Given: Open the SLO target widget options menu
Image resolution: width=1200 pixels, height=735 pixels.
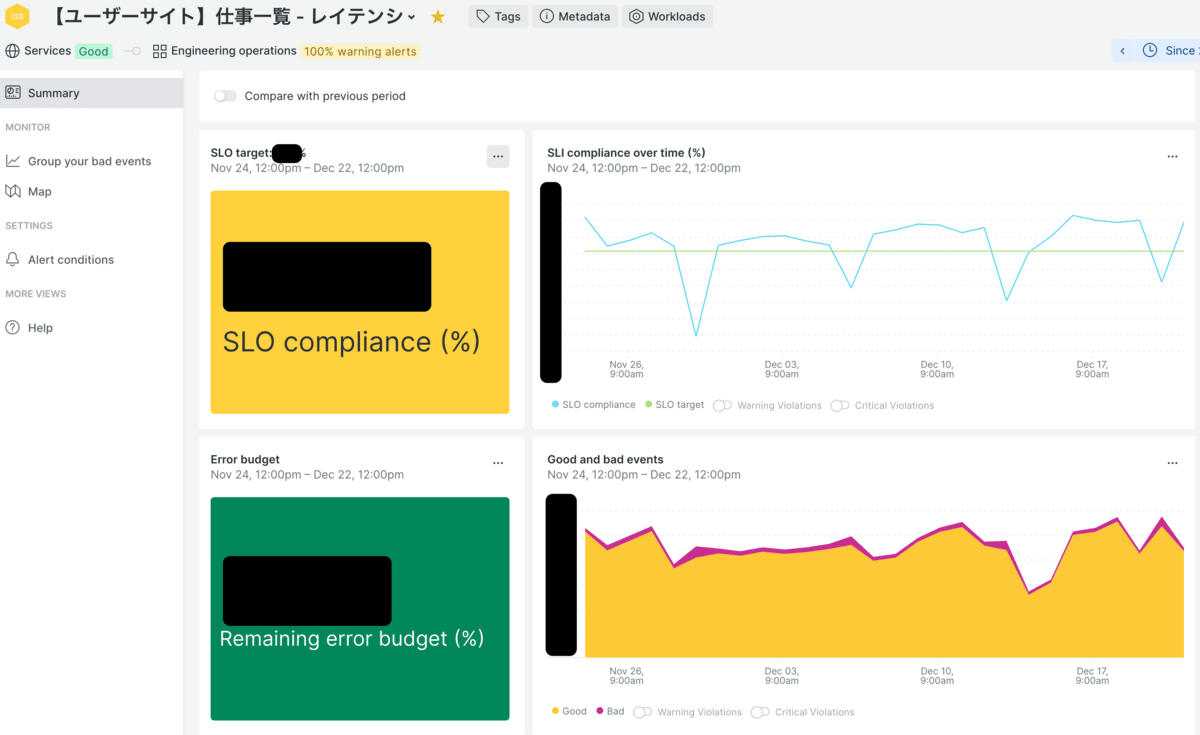Looking at the screenshot, I should 498,156.
